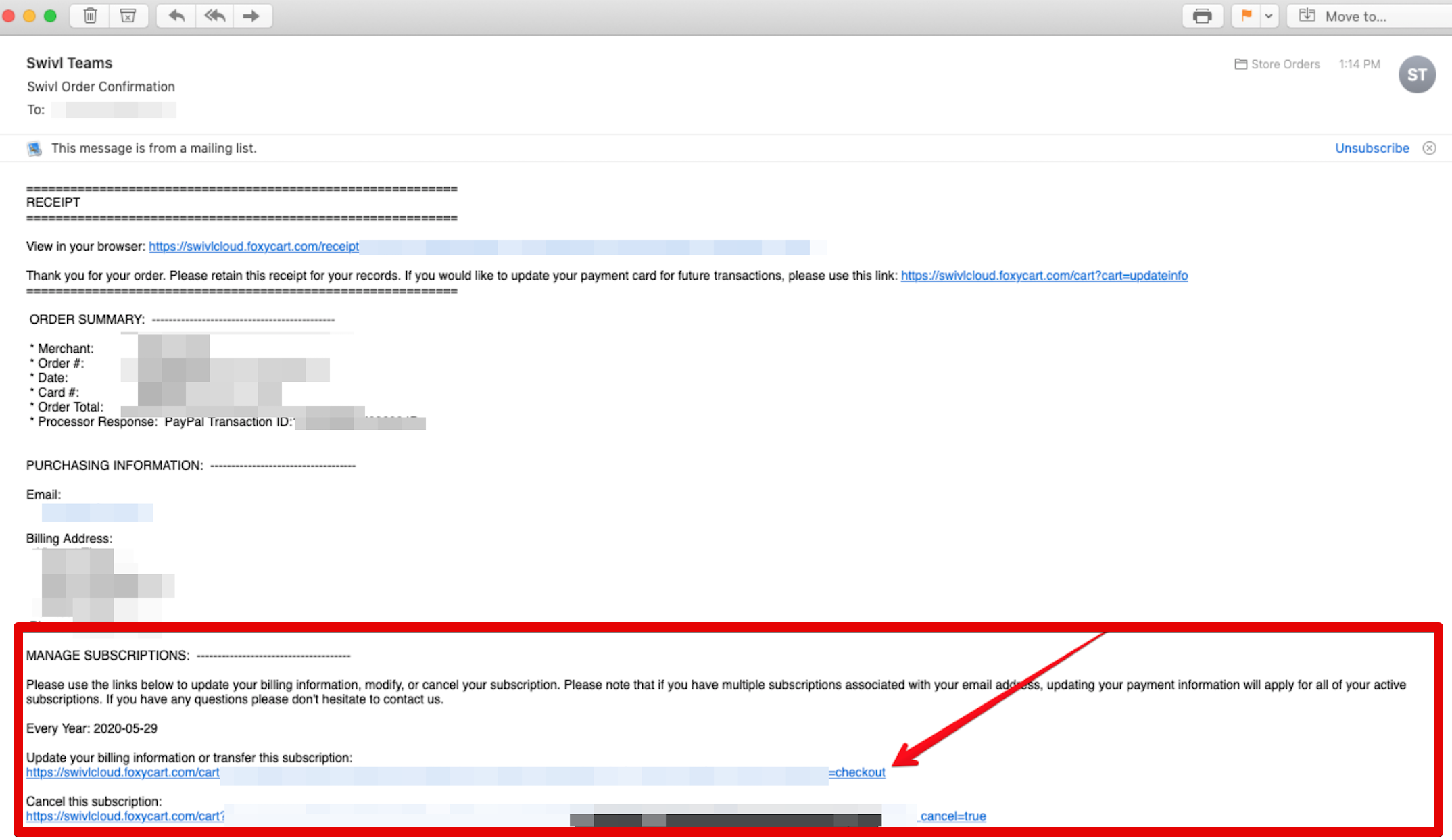Image resolution: width=1452 pixels, height=840 pixels.
Task: Click the Store Orders folder label
Action: (x=1277, y=64)
